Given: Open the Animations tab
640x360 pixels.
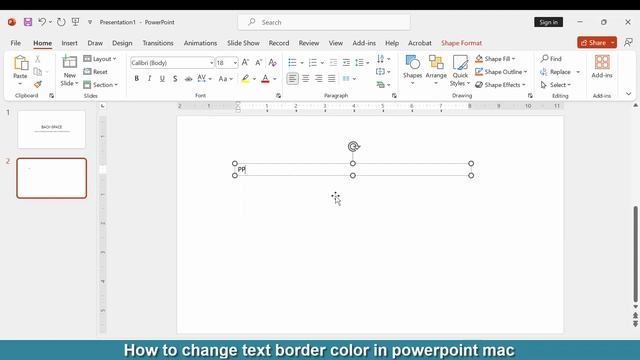Looking at the screenshot, I should pyautogui.click(x=200, y=43).
